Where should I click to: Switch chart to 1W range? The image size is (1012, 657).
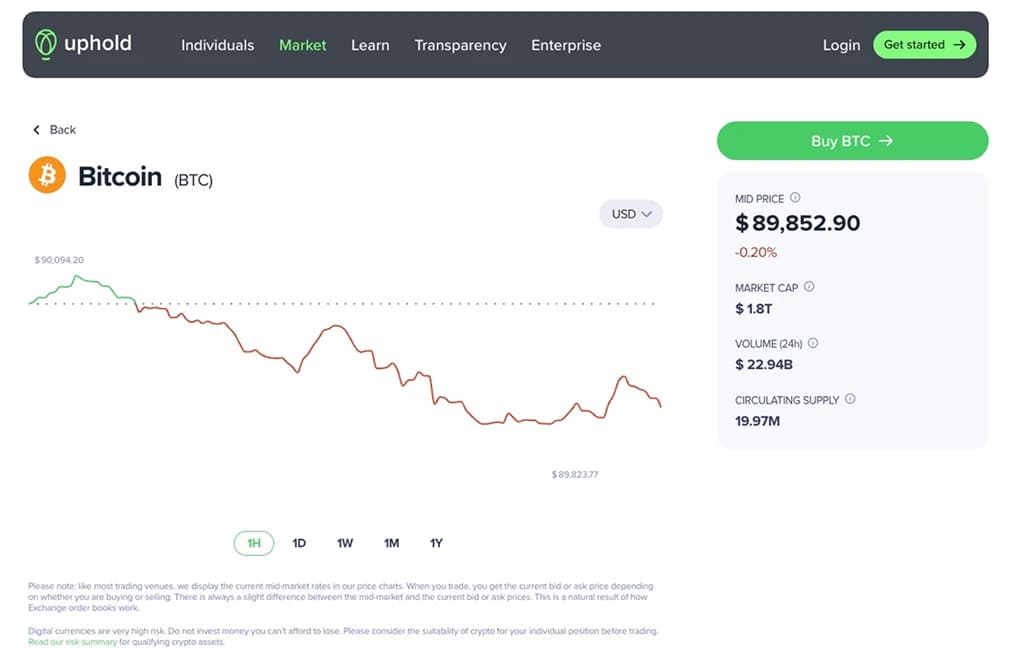pos(345,543)
